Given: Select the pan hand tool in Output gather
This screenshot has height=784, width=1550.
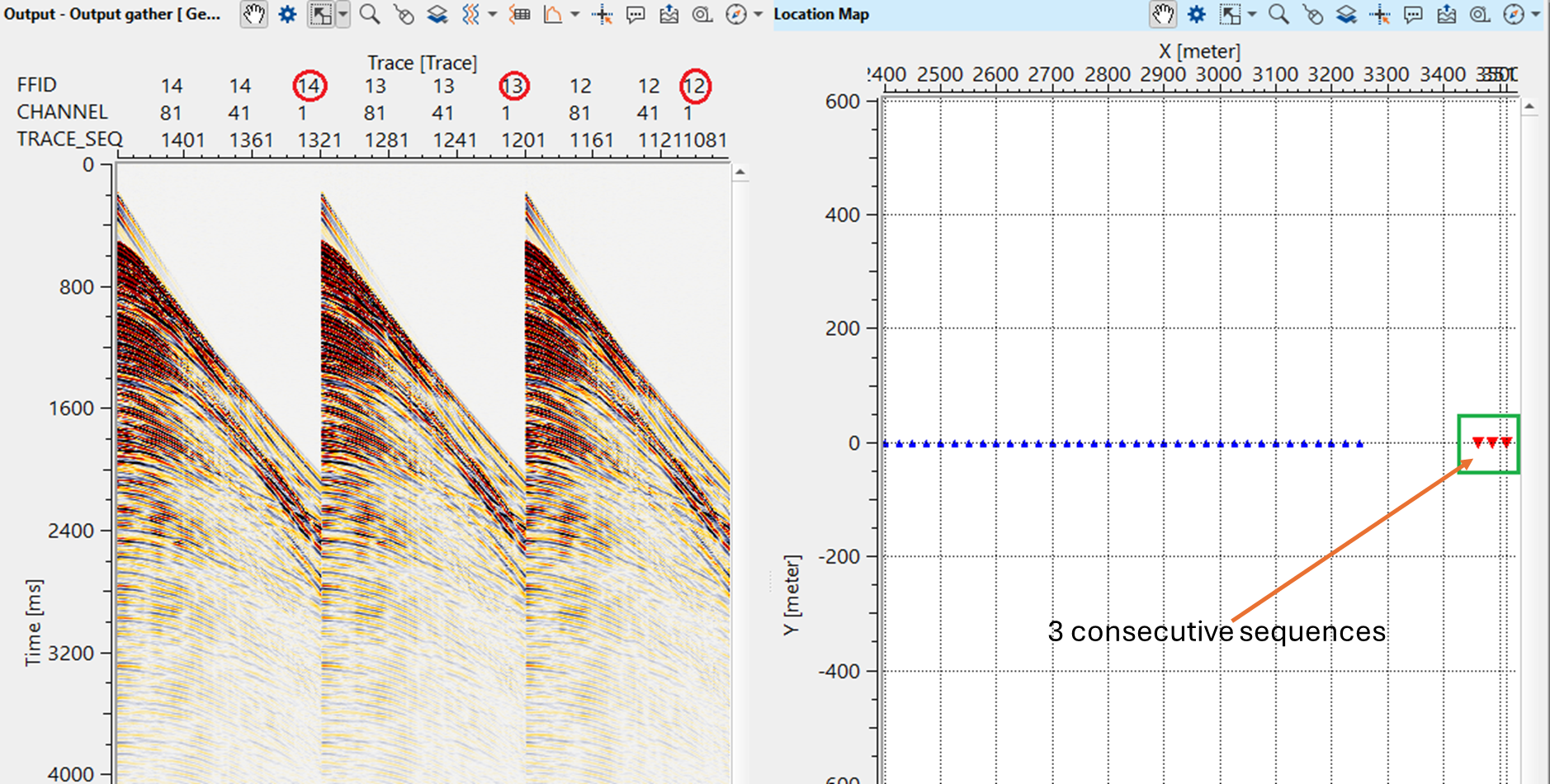Looking at the screenshot, I should [253, 15].
